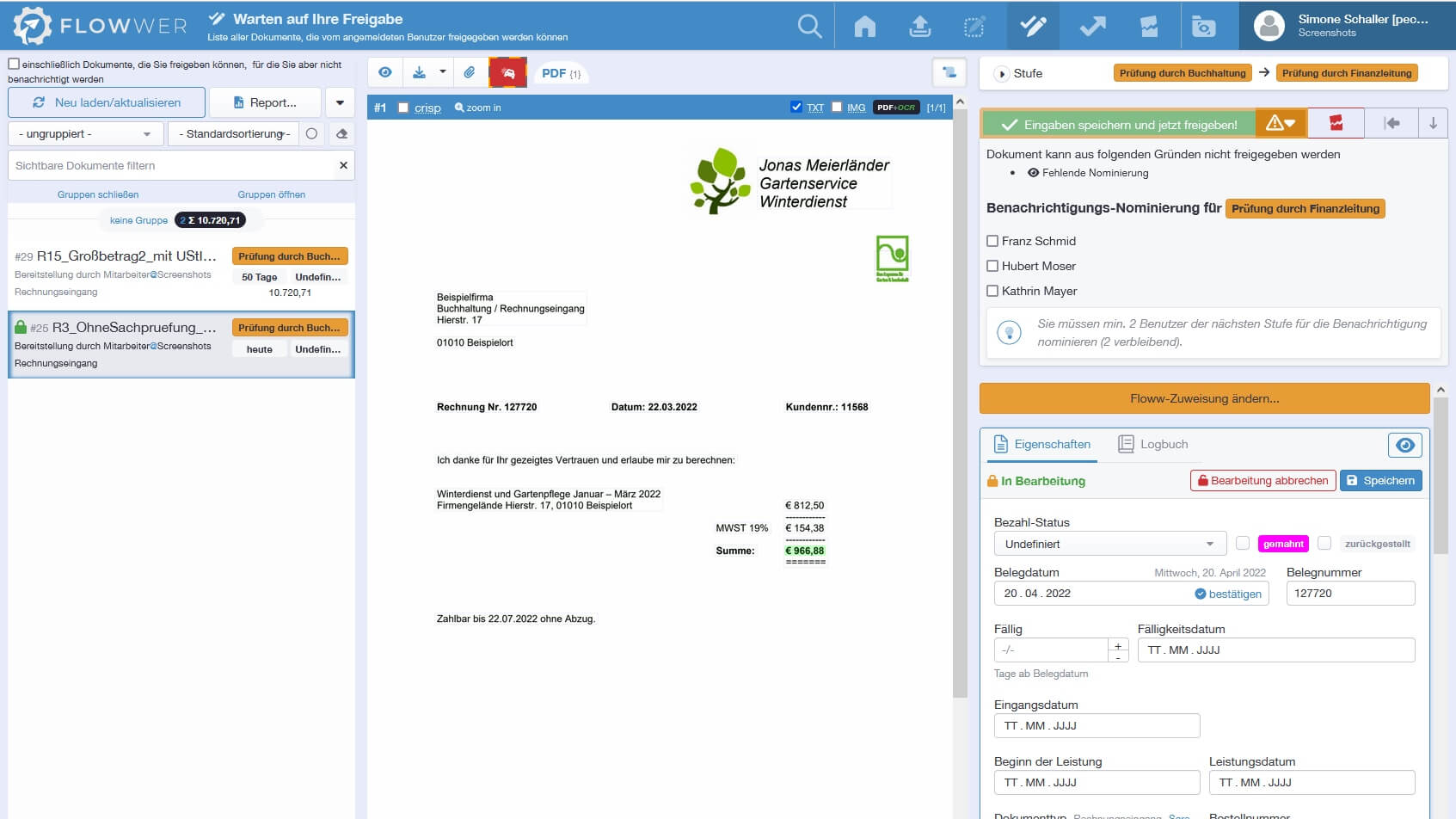The width and height of the screenshot is (1456, 819).
Task: Open the eye icon on the Eigenschaften panel
Action: [1404, 445]
